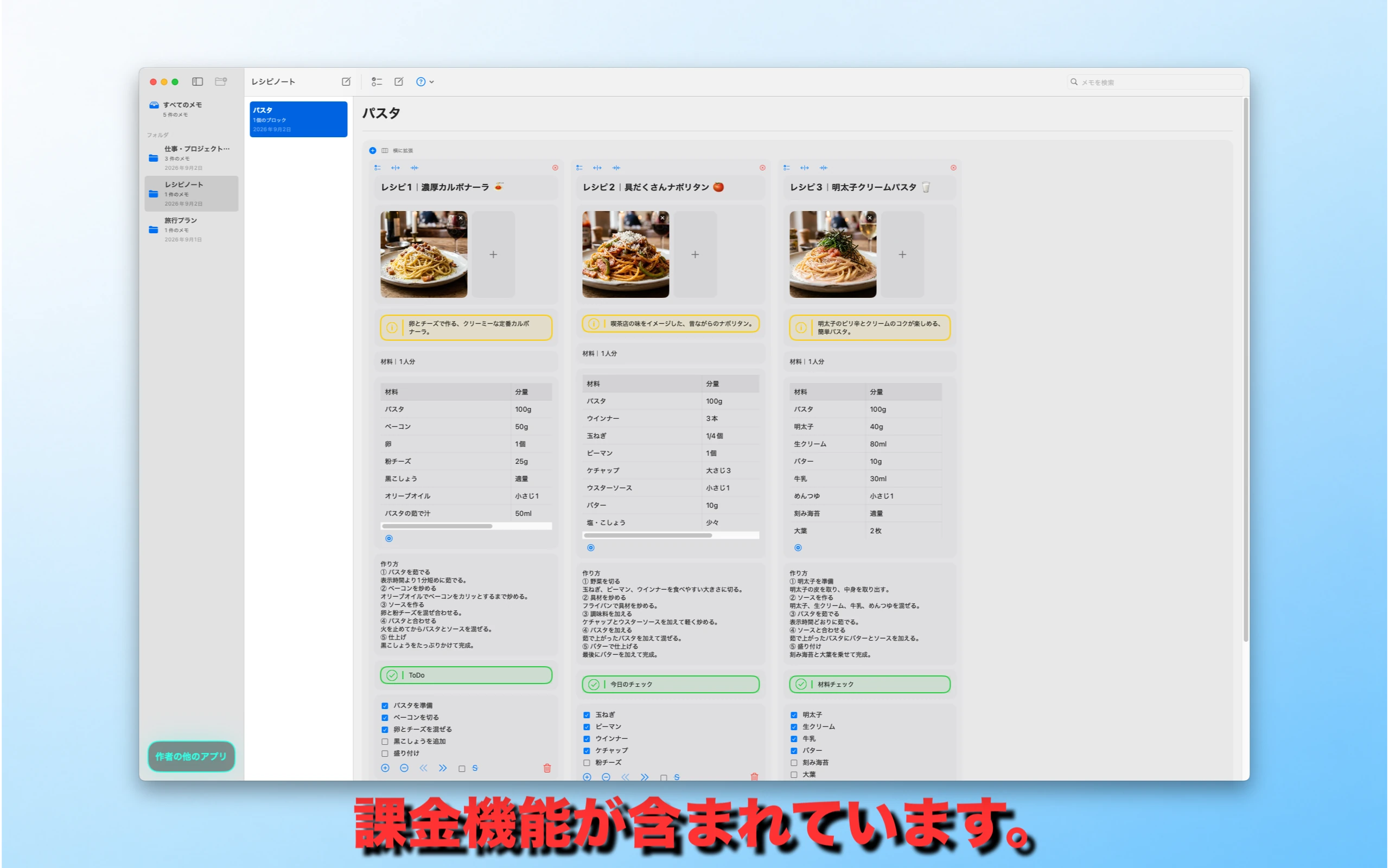The image size is (1389, 868).
Task: Click the main note vertical scrollbar
Action: point(1246,371)
